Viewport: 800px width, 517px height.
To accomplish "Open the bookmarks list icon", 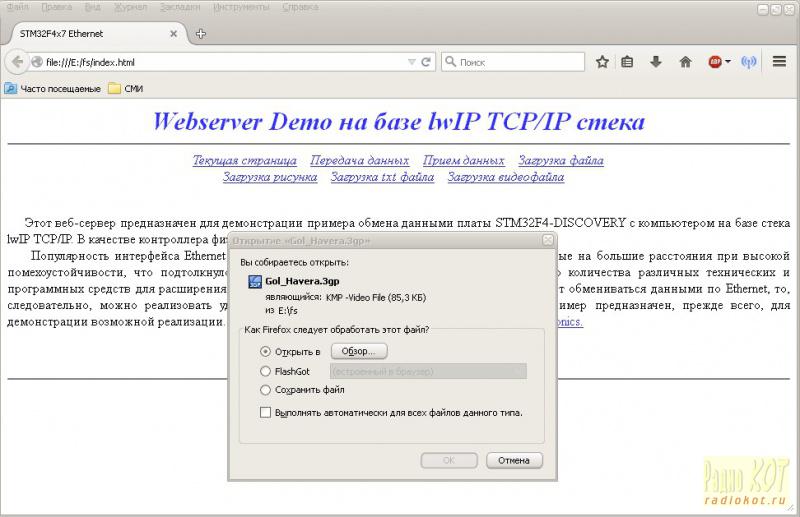I will click(x=628, y=62).
